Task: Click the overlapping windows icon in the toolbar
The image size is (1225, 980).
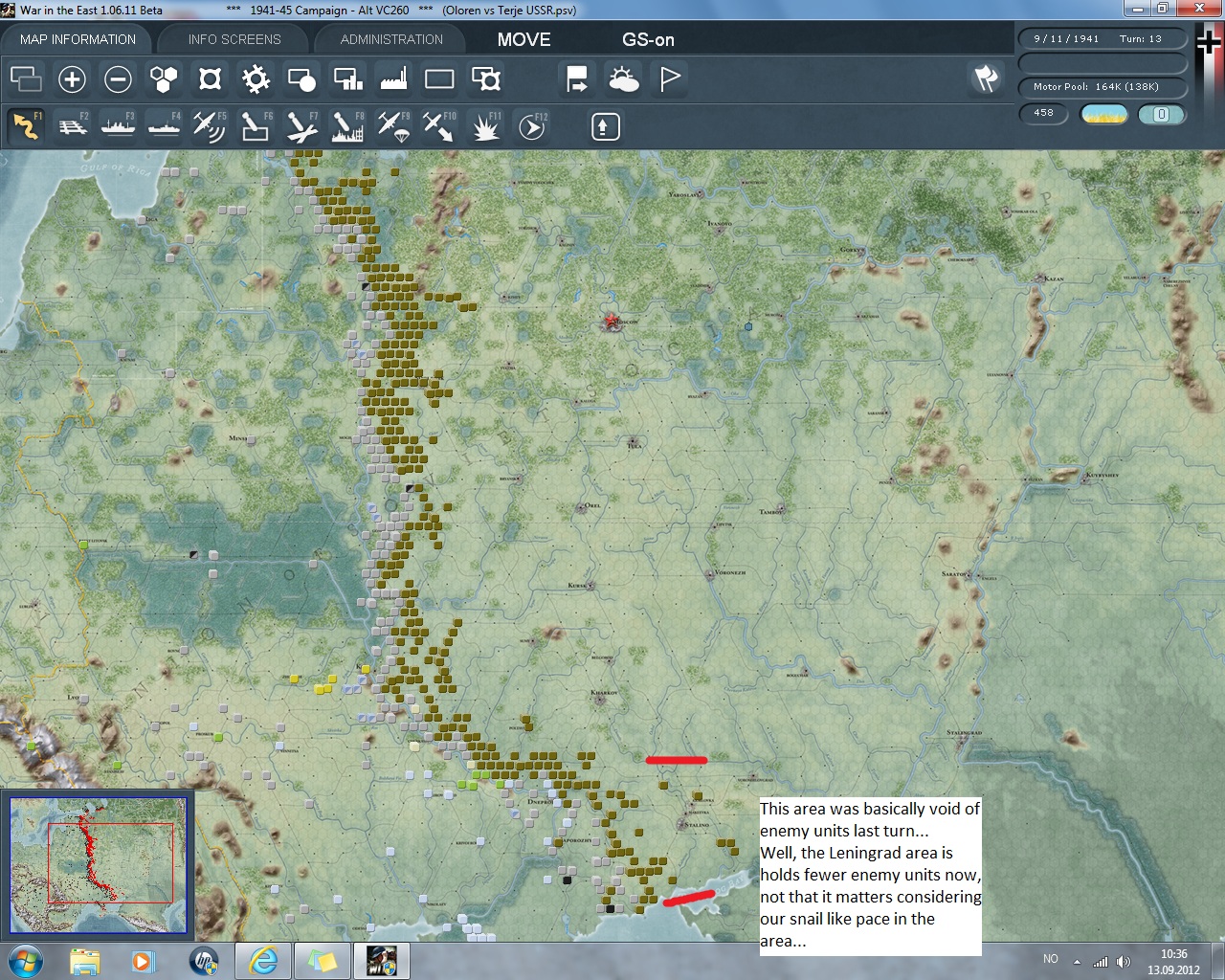Action: click(26, 78)
